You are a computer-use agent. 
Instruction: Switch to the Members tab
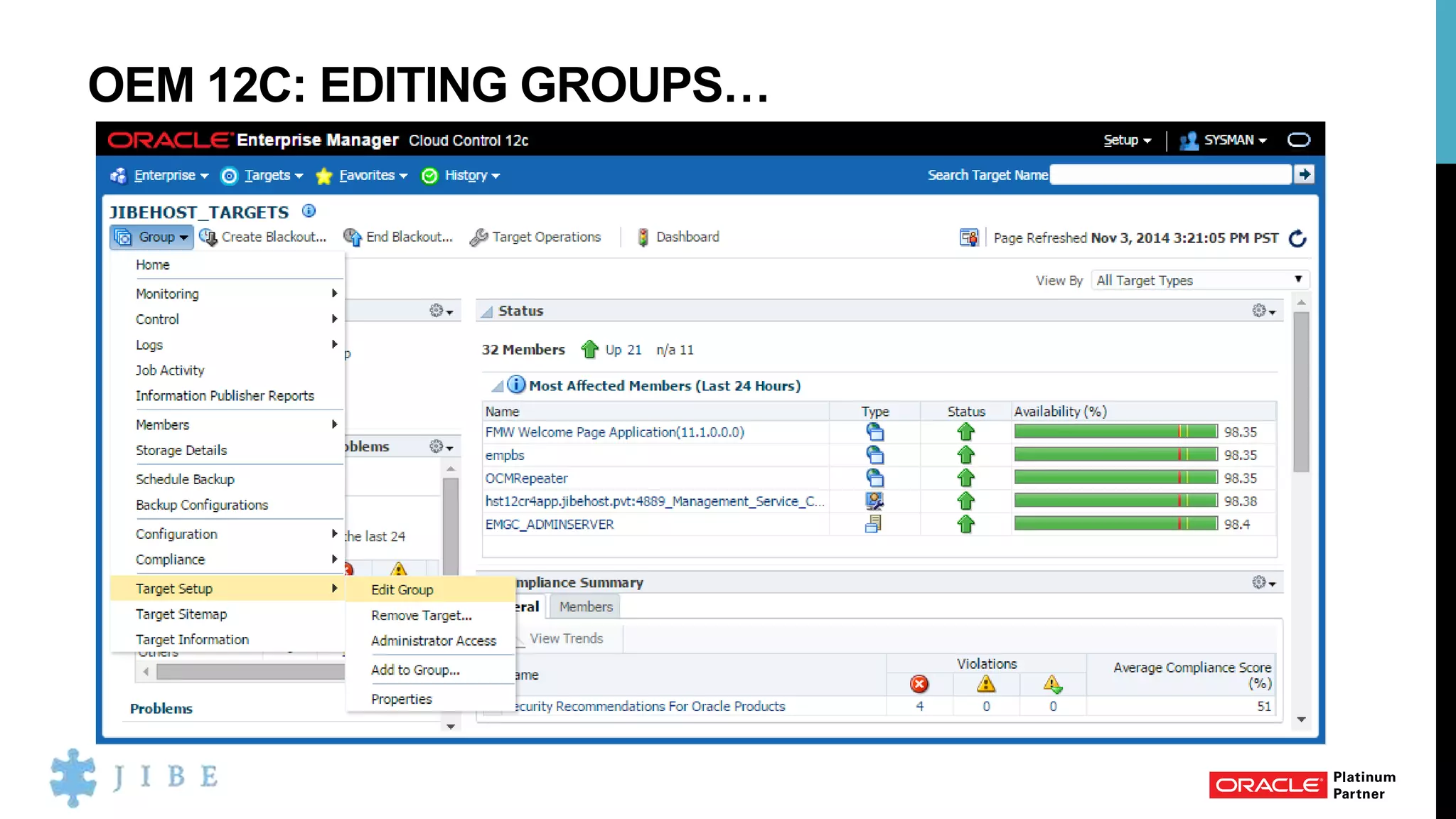585,606
